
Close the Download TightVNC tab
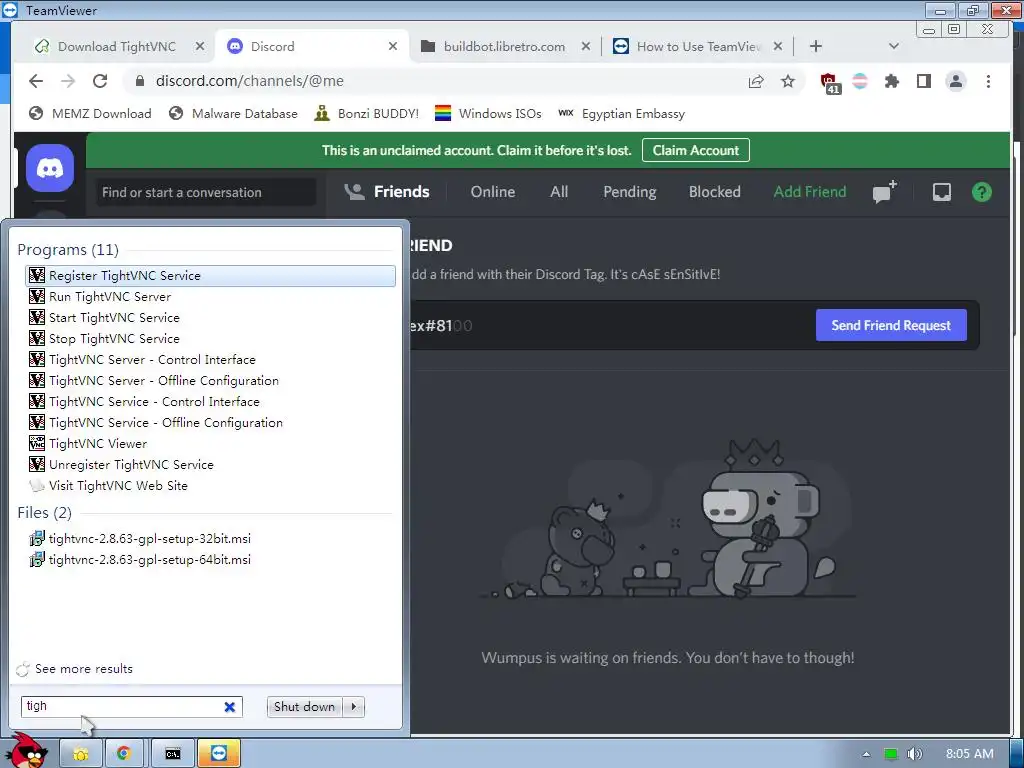tap(200, 46)
